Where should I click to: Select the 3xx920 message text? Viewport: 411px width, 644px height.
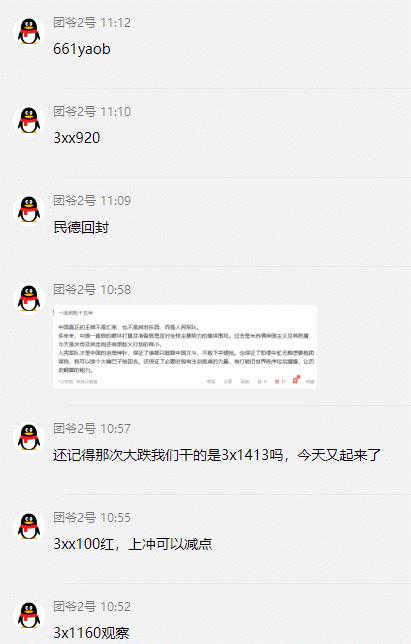coord(77,138)
